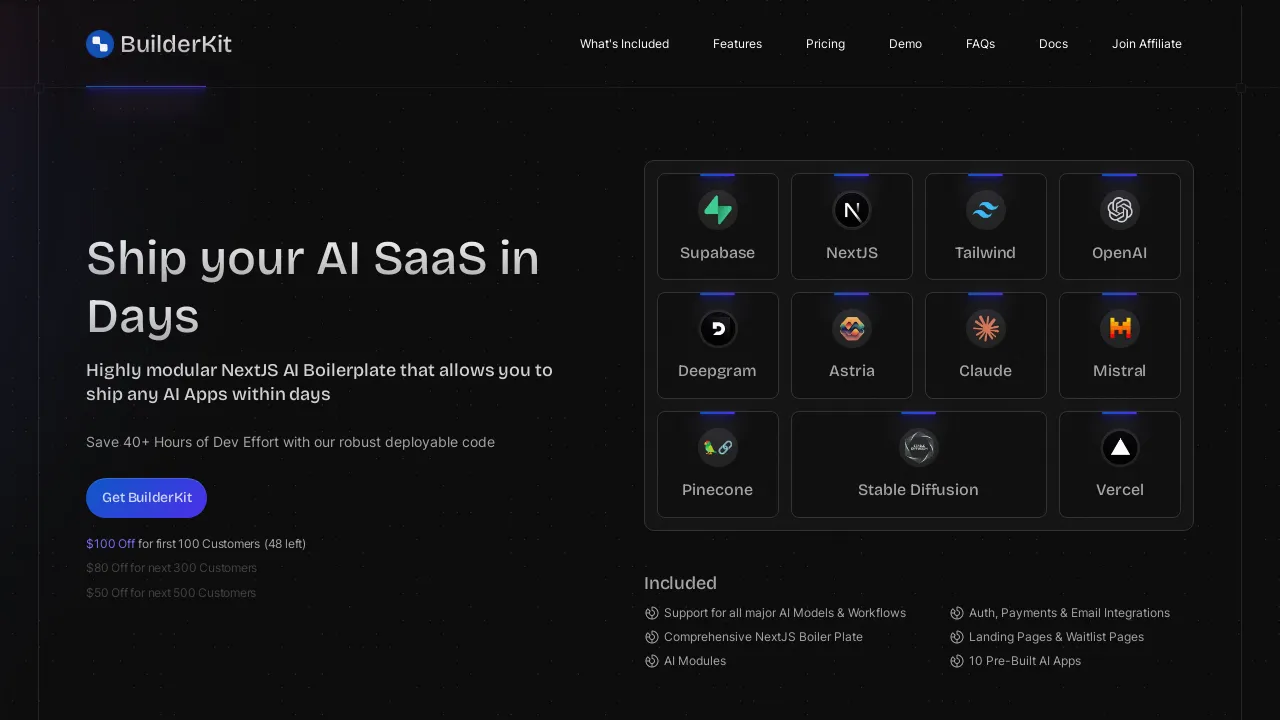
Task: Click the Pinecone parrot-chain icon
Action: 718,447
